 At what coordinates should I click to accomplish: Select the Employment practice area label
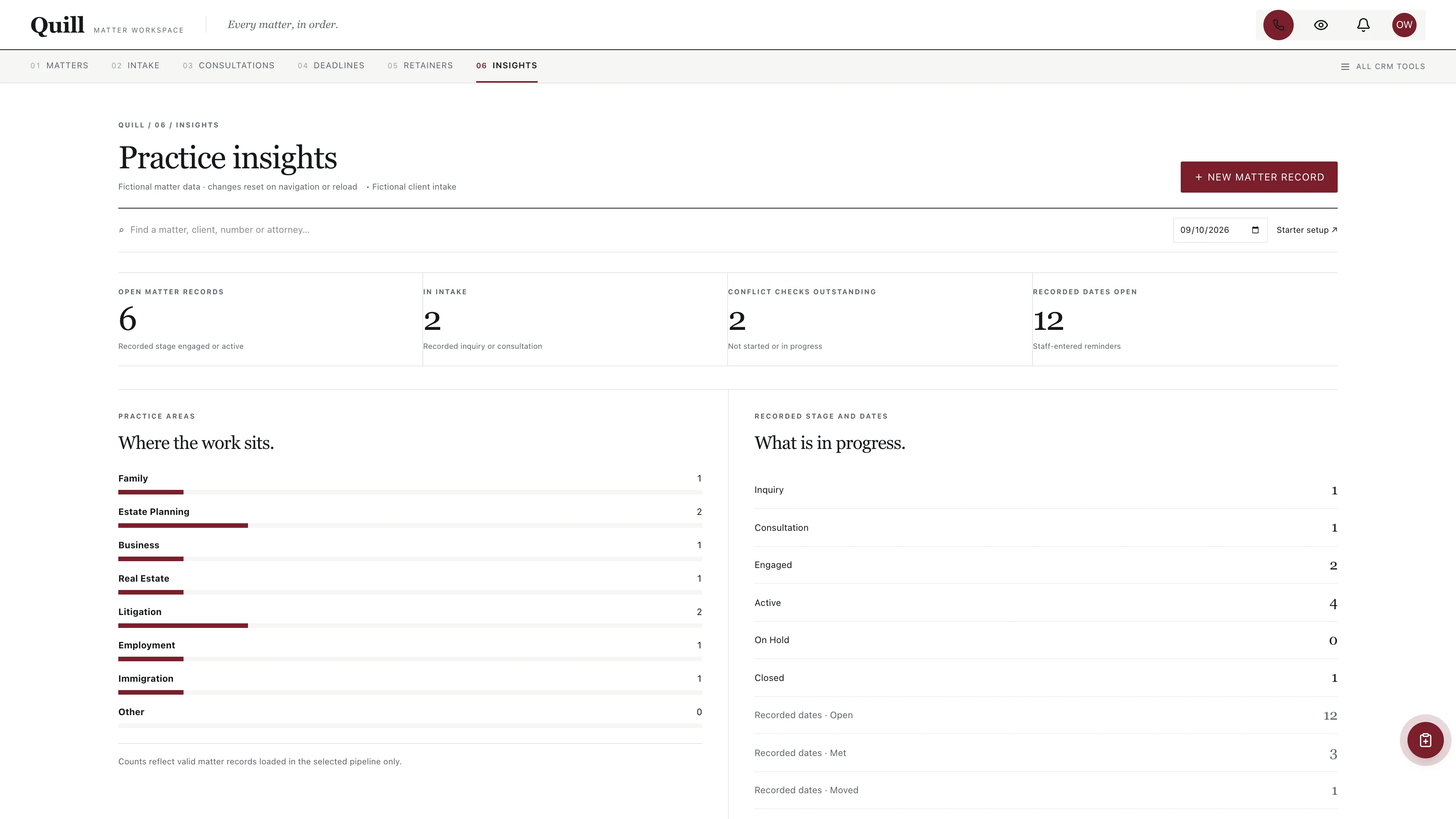pyautogui.click(x=146, y=645)
